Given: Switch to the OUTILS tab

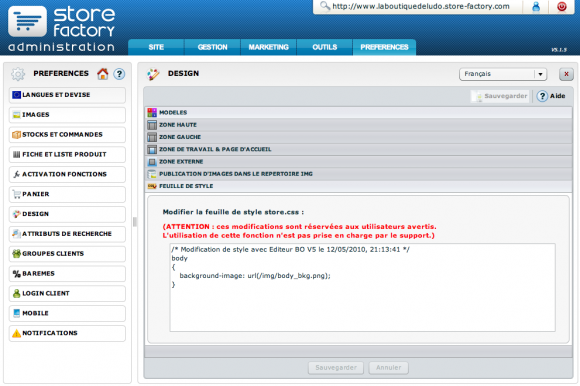Looking at the screenshot, I should point(325,47).
